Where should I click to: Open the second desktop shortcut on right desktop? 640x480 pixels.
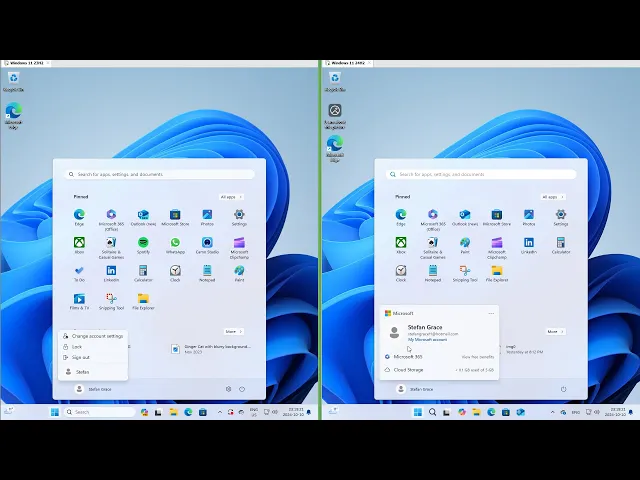pos(335,116)
